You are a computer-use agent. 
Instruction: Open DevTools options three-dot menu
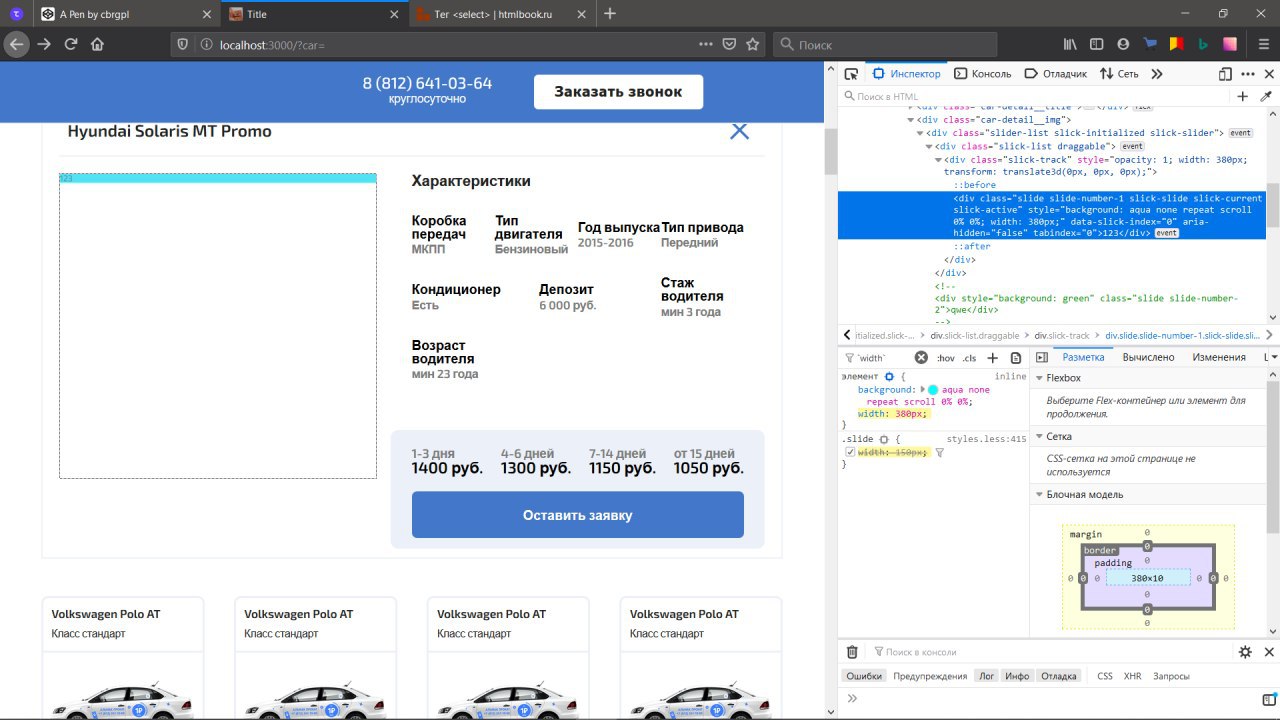click(1247, 74)
